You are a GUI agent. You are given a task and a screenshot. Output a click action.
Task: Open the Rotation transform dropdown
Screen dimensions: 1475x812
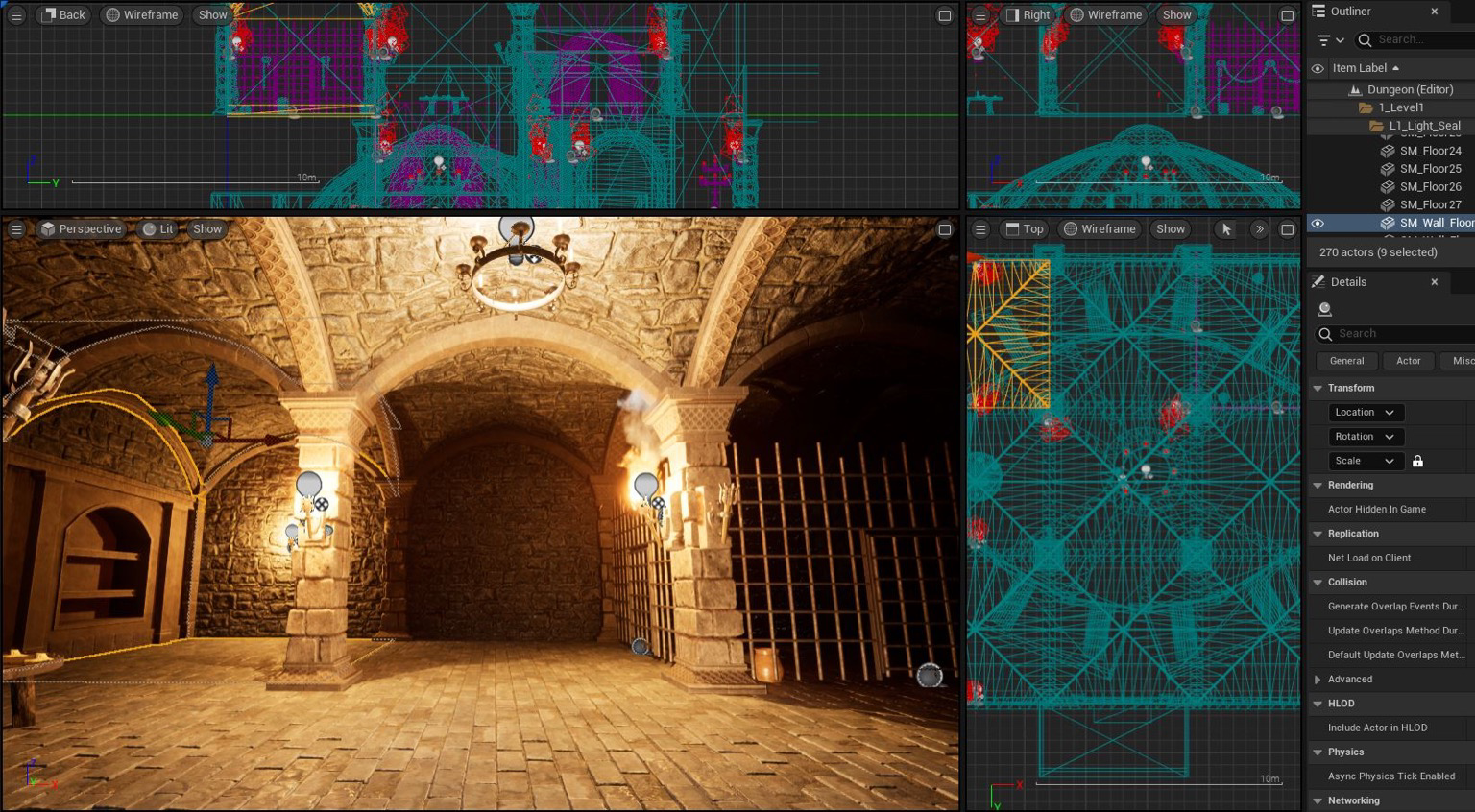tap(1365, 437)
